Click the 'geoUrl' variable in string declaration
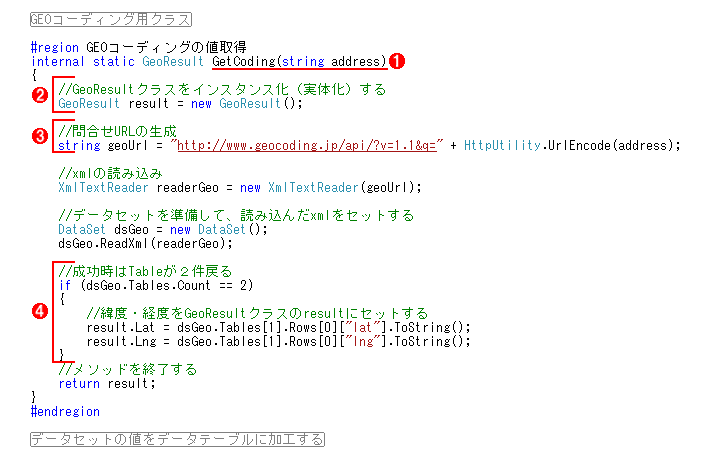 (128, 145)
